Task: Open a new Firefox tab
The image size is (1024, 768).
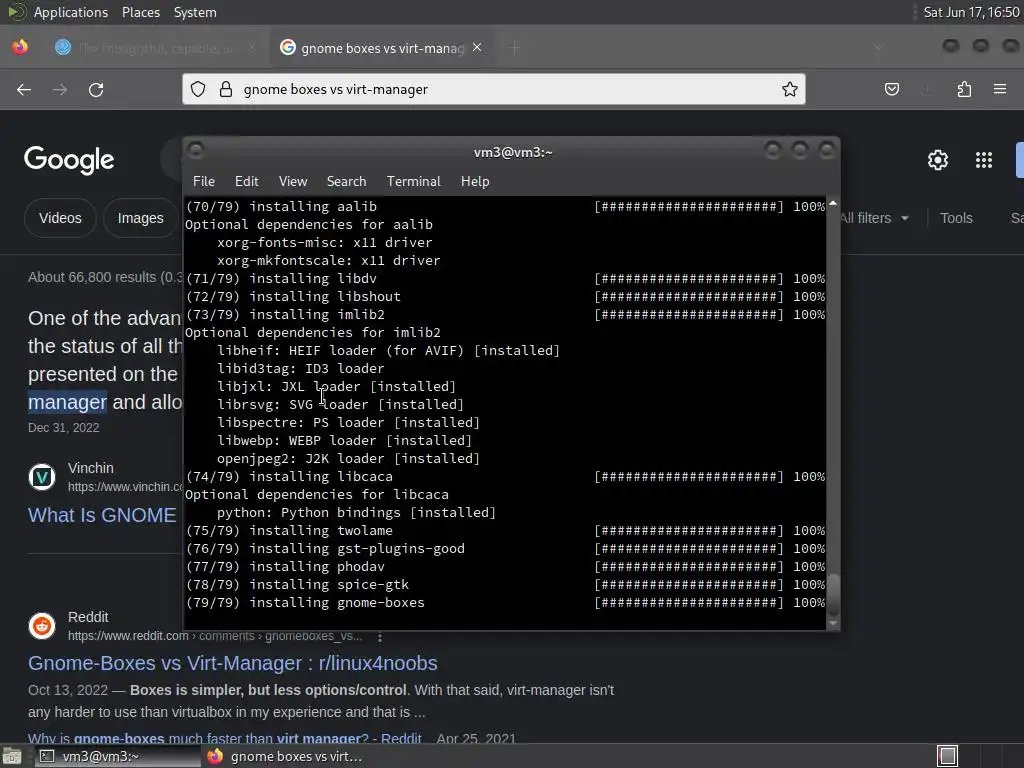Action: 515,47
